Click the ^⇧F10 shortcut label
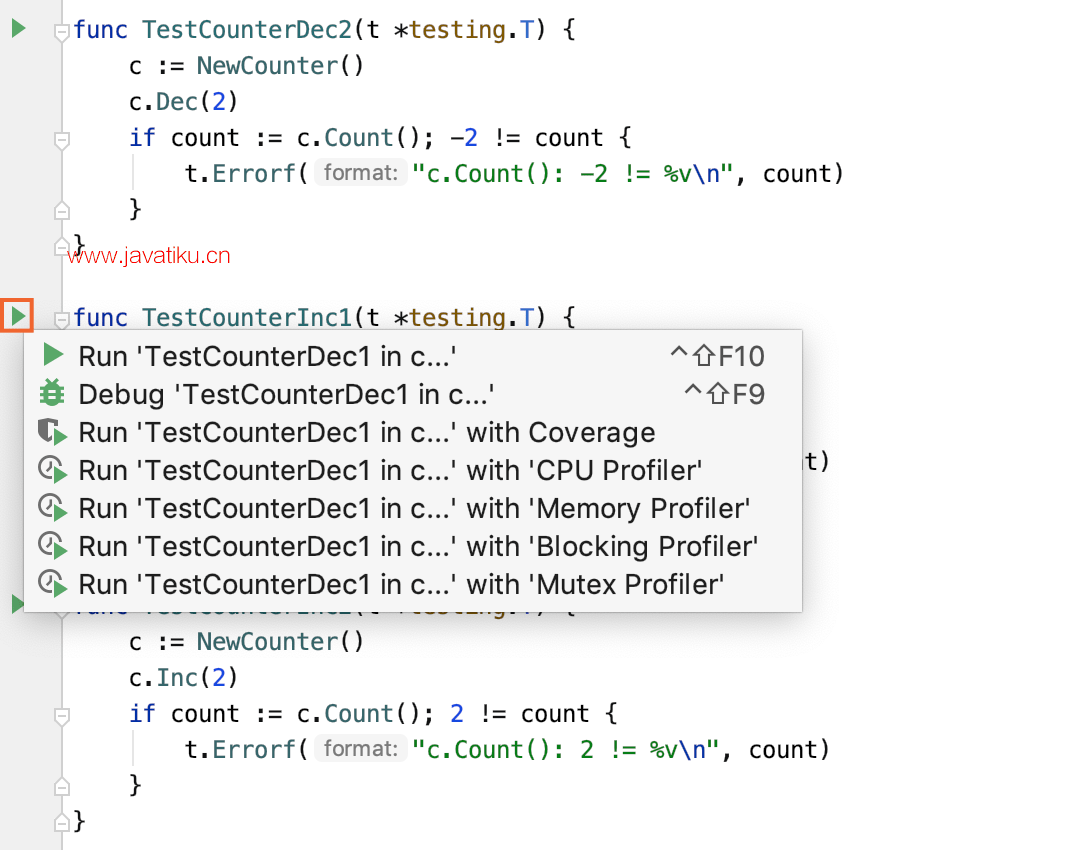 click(717, 357)
